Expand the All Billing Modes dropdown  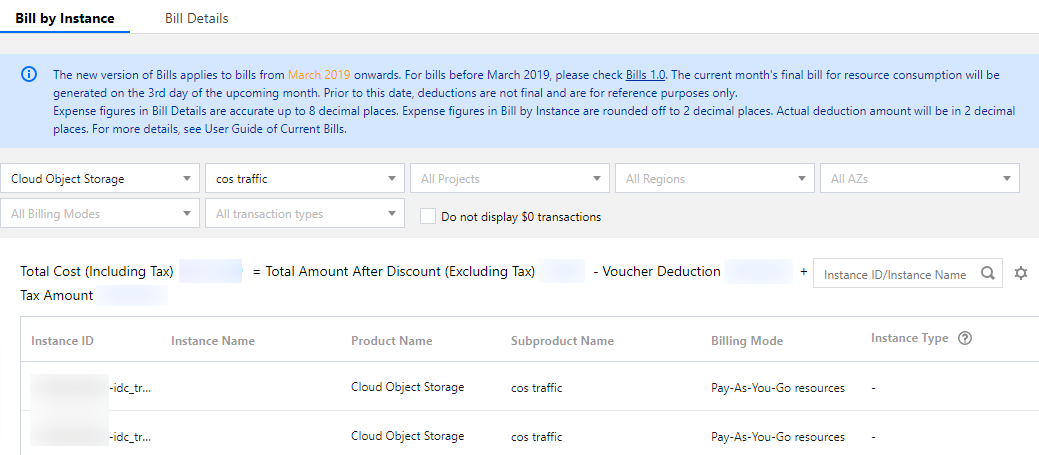pyautogui.click(x=100, y=213)
